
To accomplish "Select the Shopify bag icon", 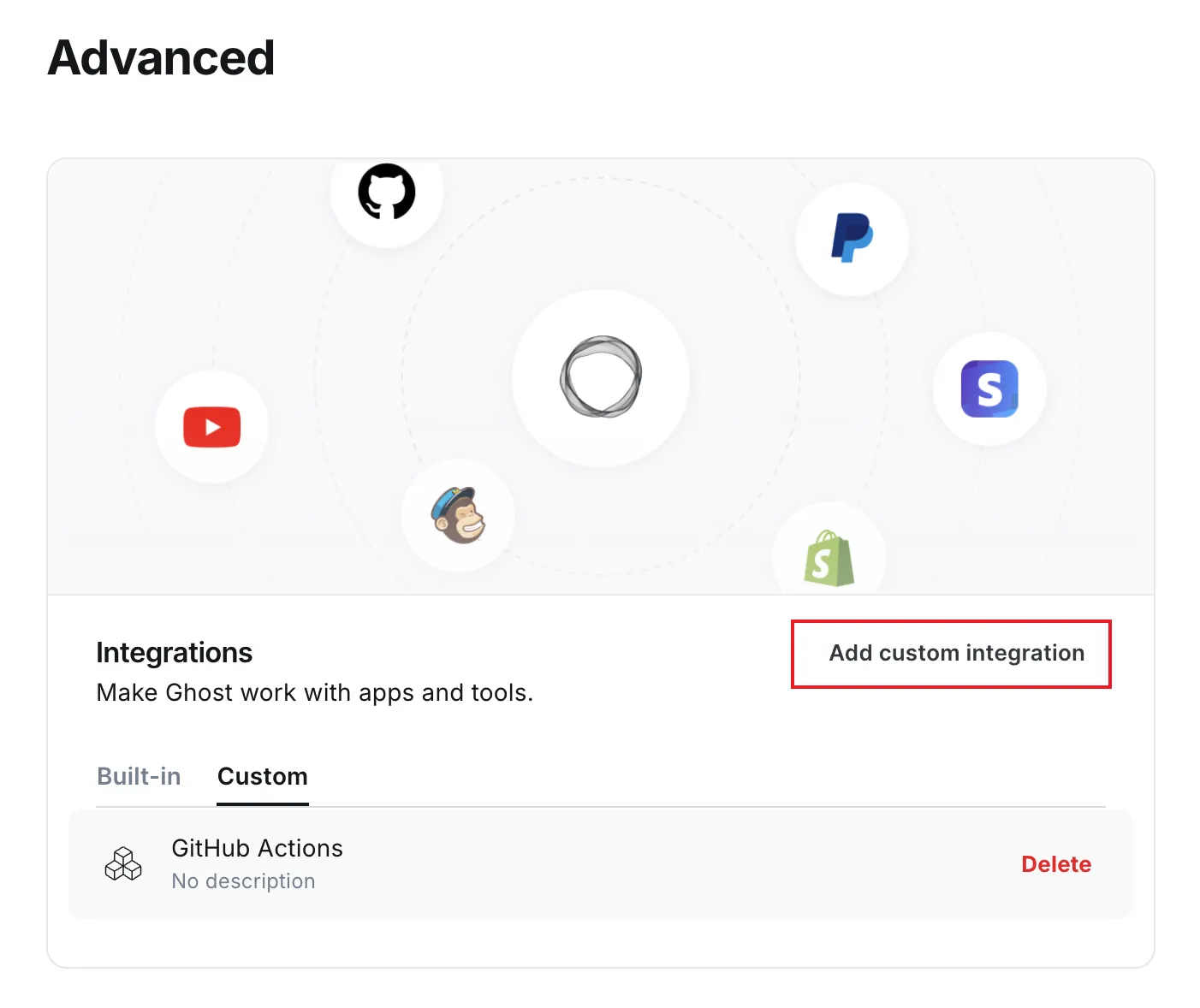I will [x=829, y=556].
